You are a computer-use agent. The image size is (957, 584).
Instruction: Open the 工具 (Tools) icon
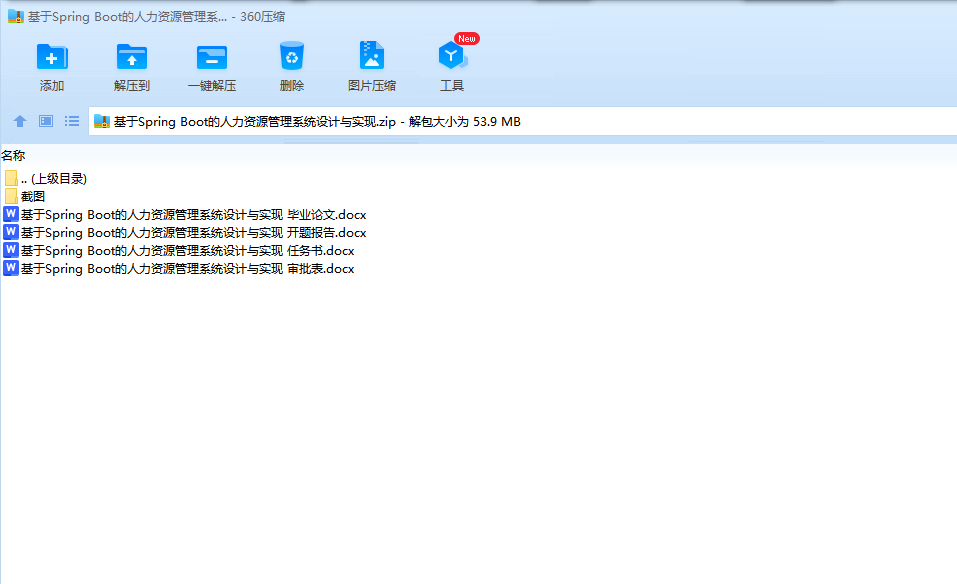tap(452, 56)
